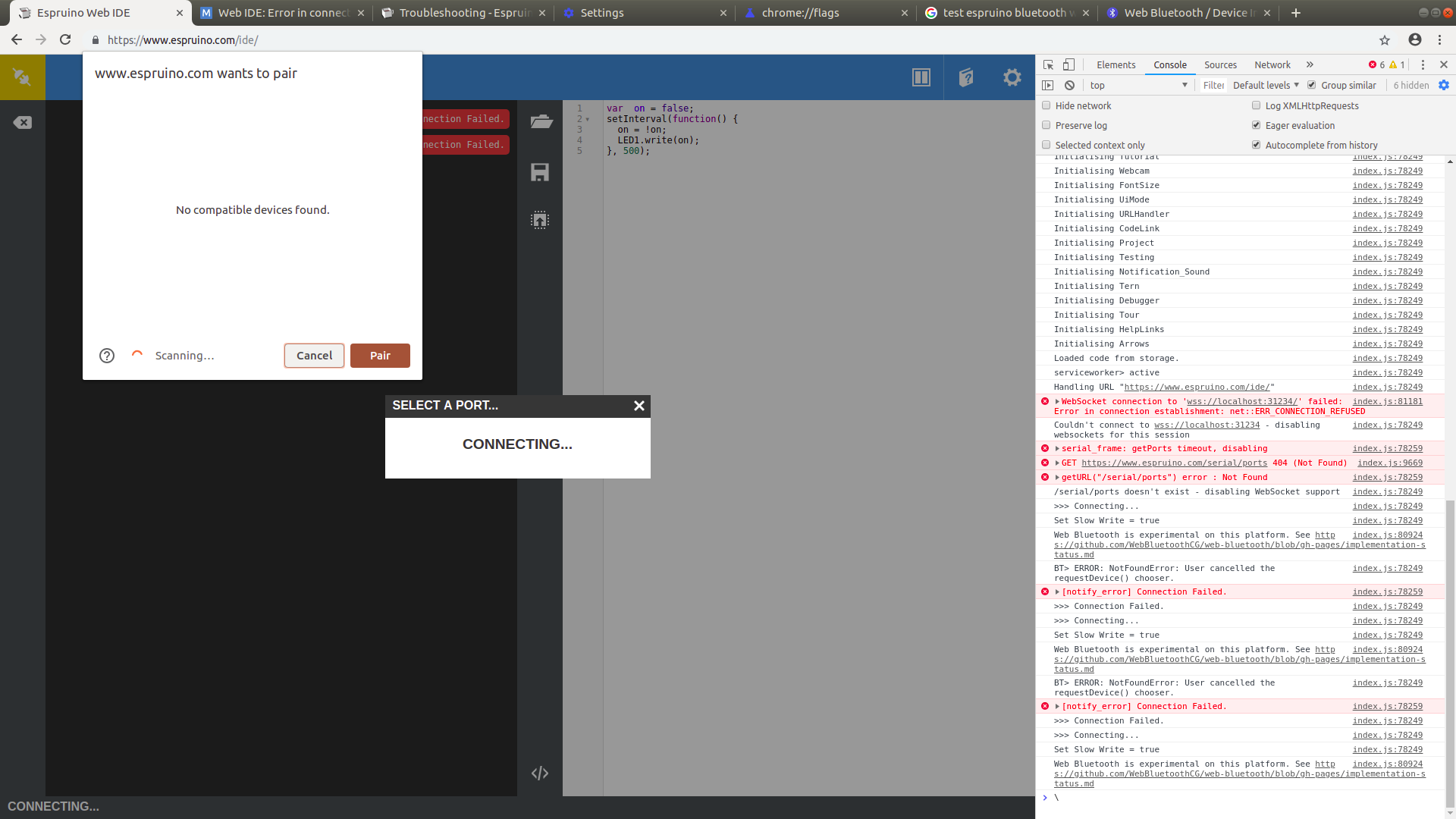Screen dimensions: 1456x819
Task: Switch to Sources tab in DevTools
Action: tap(1220, 65)
